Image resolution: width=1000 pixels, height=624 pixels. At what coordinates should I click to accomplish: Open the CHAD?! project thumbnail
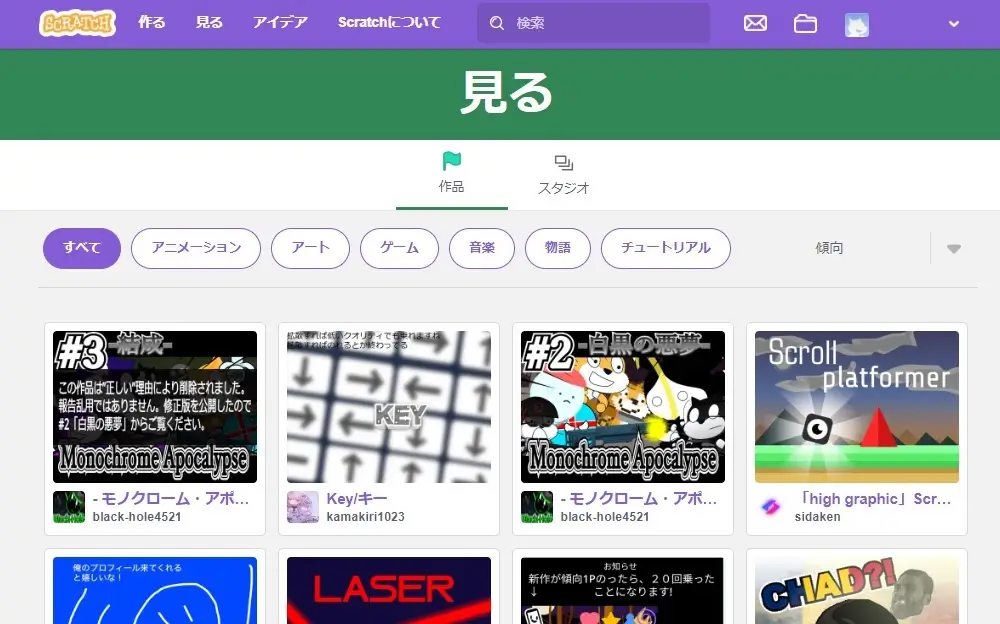(857, 590)
